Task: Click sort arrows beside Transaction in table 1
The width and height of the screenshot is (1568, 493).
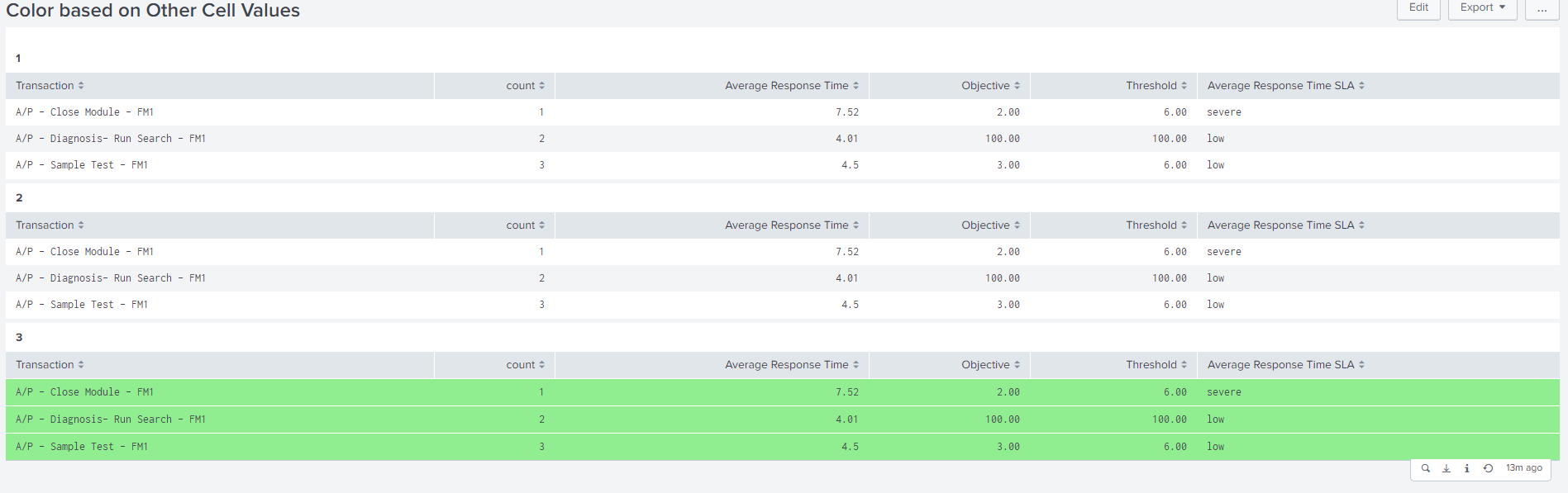Action: [x=81, y=86]
